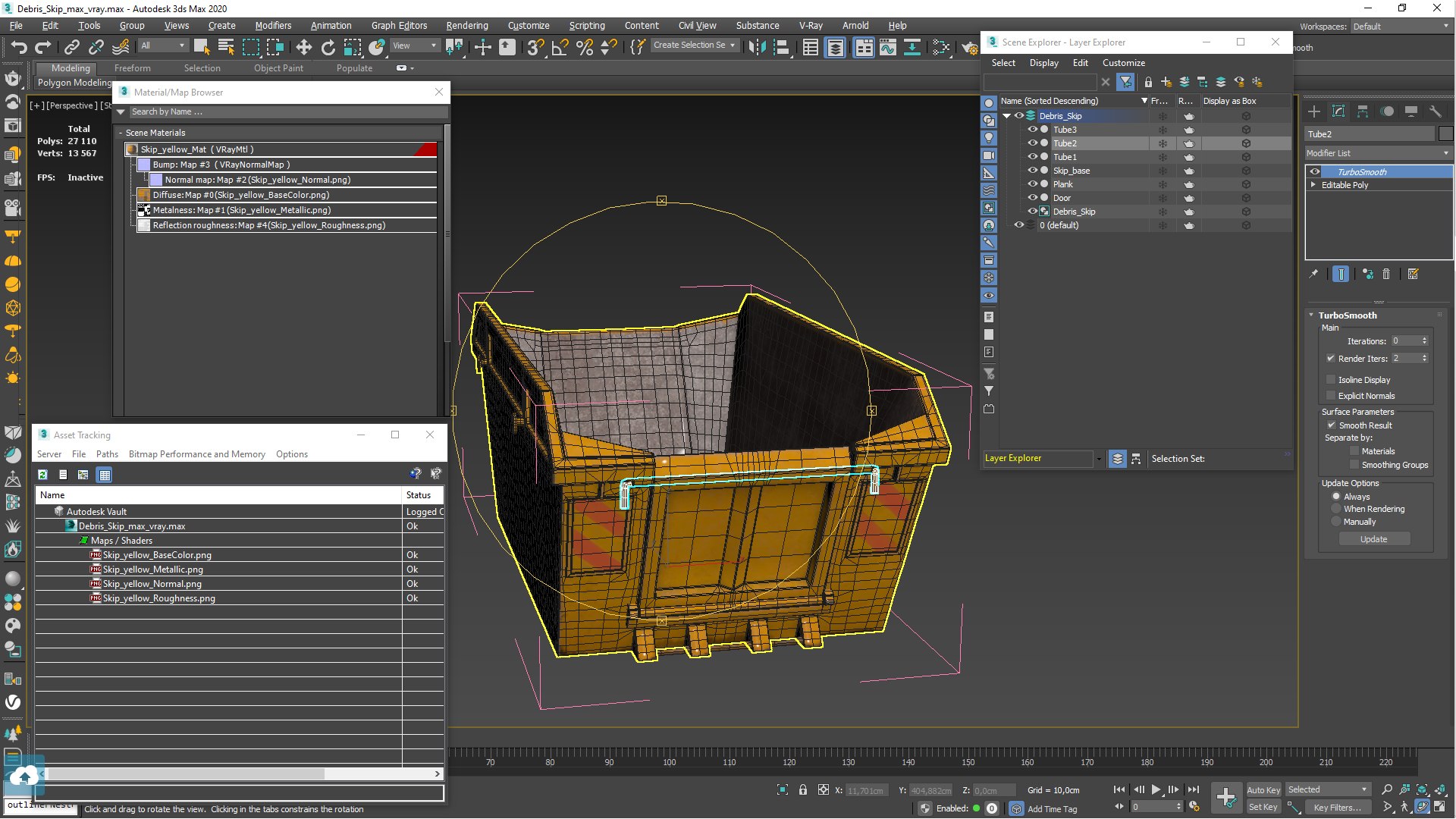Open Hierarchy tab in command panel
The height and width of the screenshot is (819, 1456).
pos(1363,111)
